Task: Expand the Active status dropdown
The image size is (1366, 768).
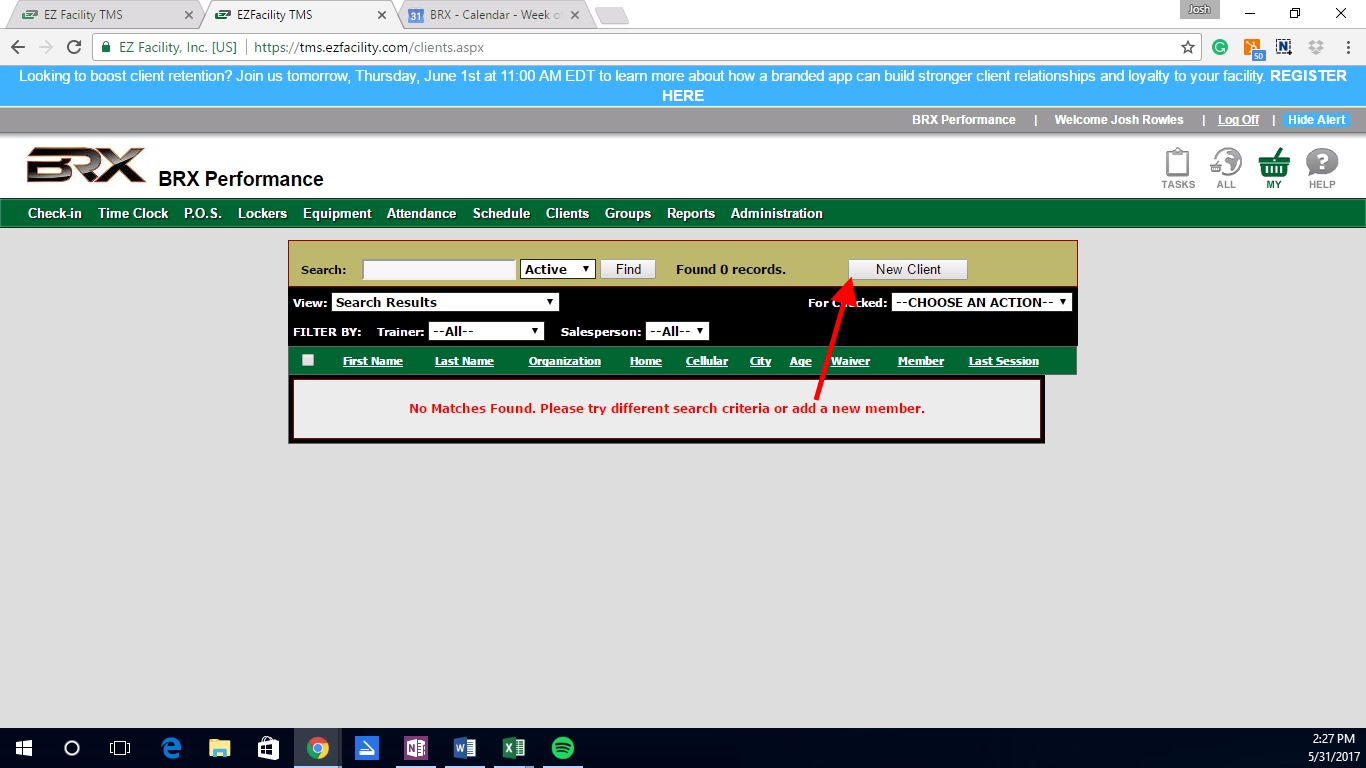Action: click(558, 269)
